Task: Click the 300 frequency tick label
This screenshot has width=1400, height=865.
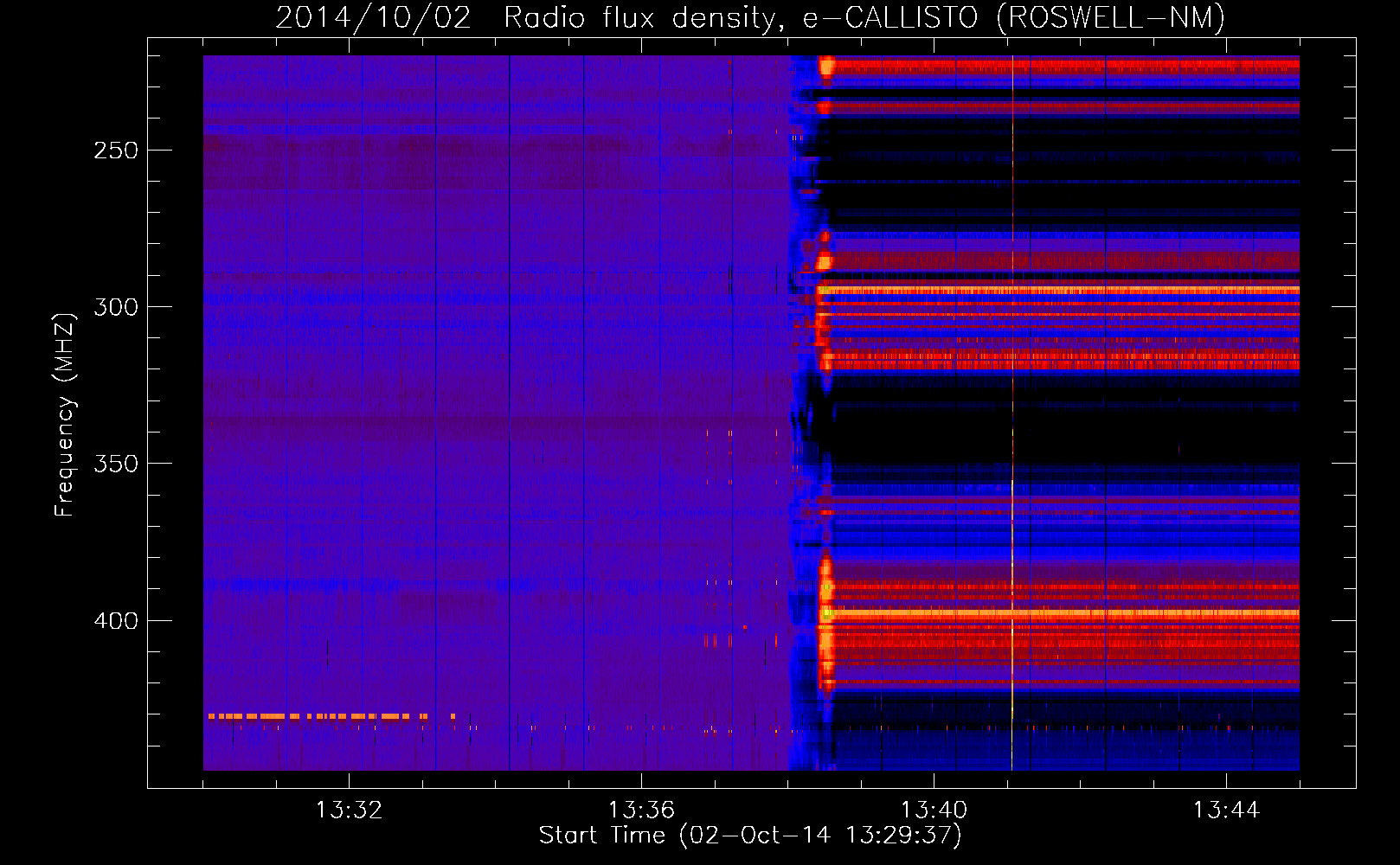Action: [116, 306]
